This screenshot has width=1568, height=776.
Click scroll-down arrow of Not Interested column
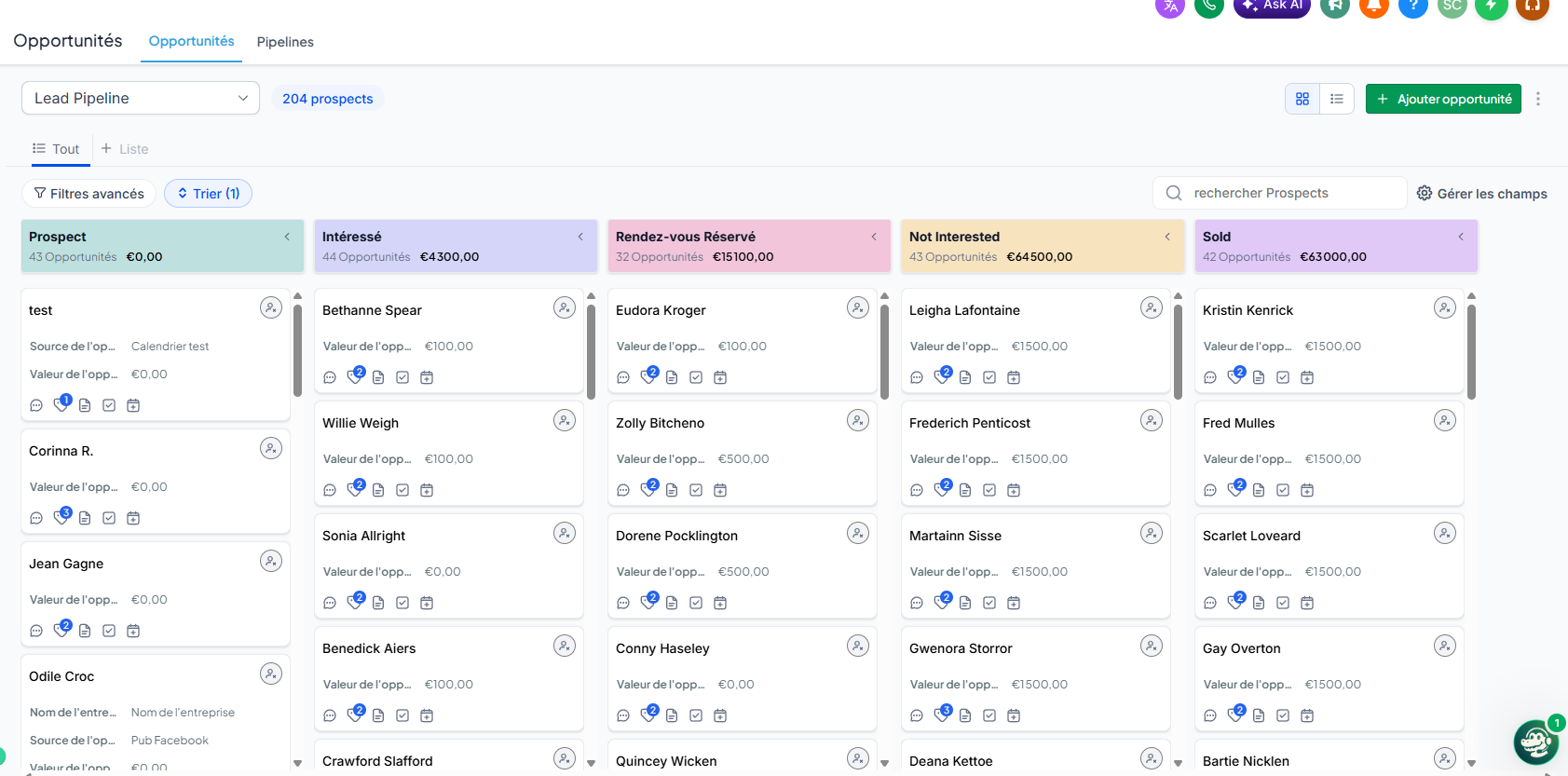click(1178, 763)
